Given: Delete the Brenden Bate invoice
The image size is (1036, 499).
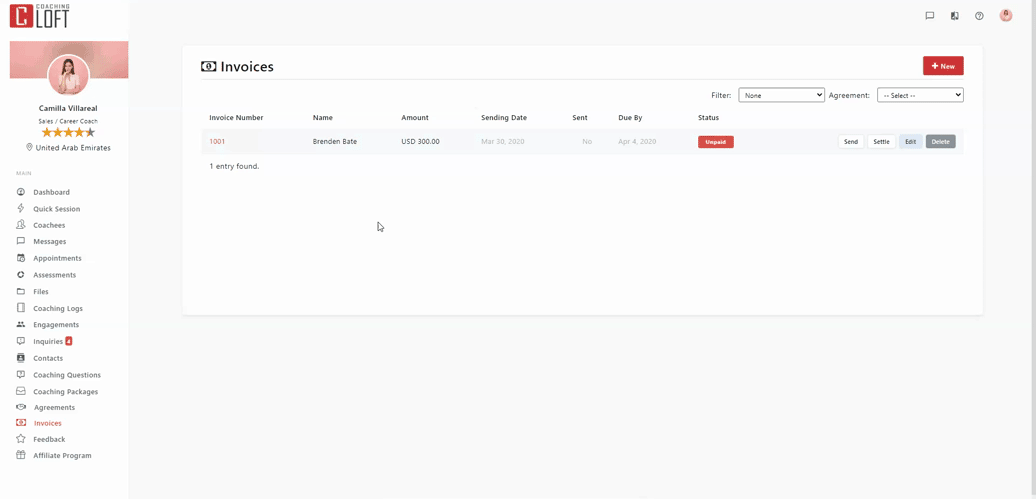Looking at the screenshot, I should [940, 141].
